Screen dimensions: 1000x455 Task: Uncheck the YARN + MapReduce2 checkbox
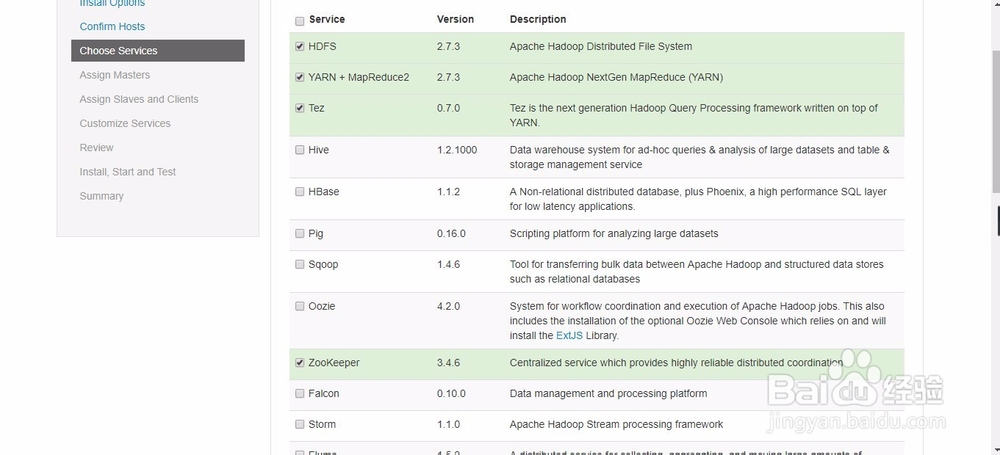coord(300,77)
